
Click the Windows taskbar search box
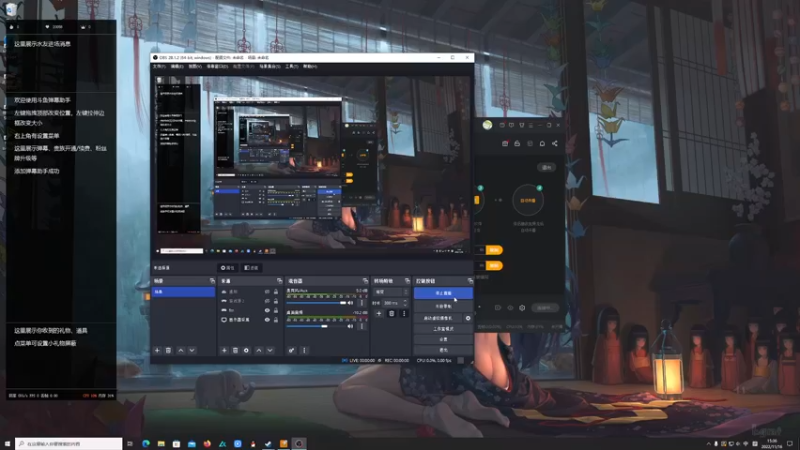click(69, 444)
